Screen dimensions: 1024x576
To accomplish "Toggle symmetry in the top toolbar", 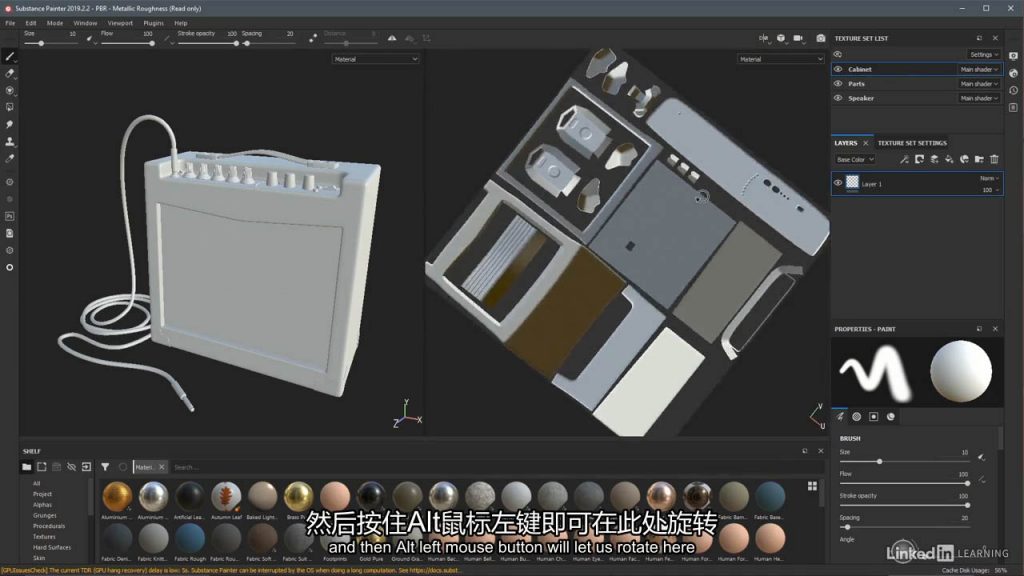I will pyautogui.click(x=392, y=39).
